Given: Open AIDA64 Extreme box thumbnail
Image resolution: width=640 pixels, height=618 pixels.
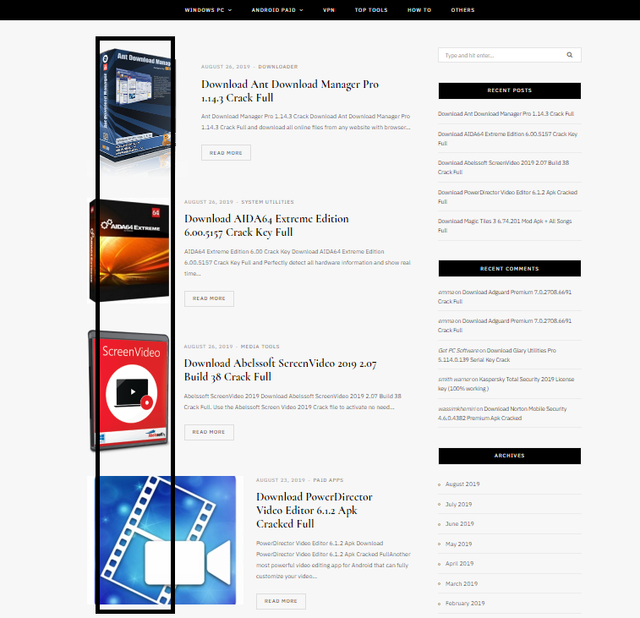Looking at the screenshot, I should [x=129, y=250].
